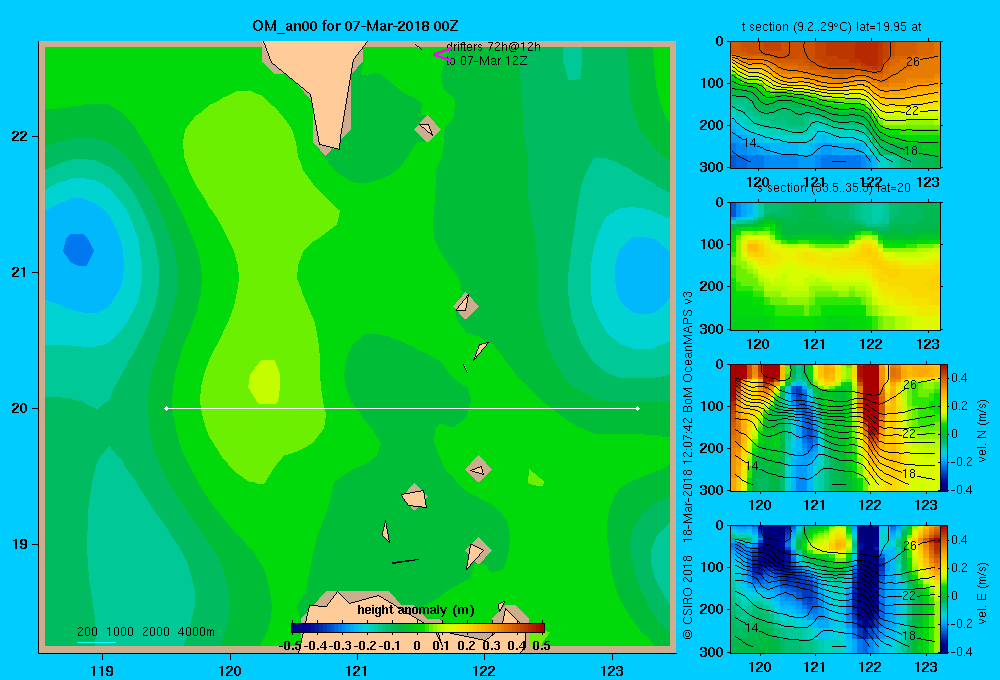Click the '14' contour label in temperature section
Viewport: 1000px width, 680px height.
click(x=751, y=142)
